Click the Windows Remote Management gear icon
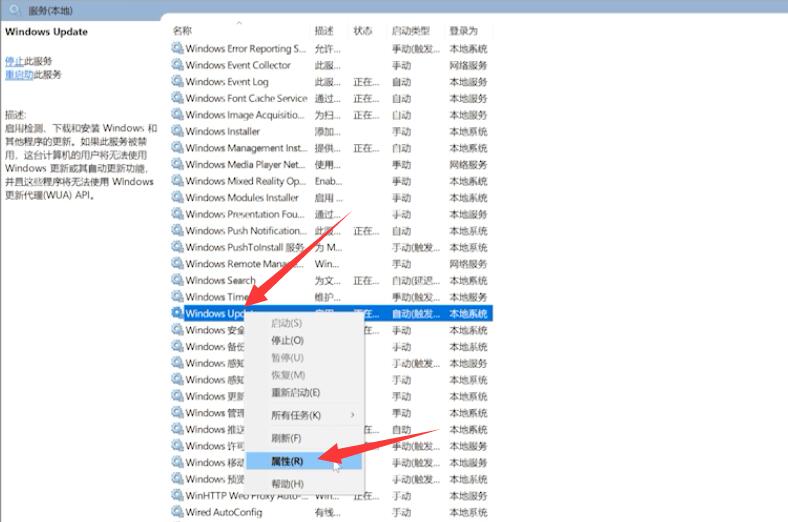Viewport: 788px width, 522px height. pyautogui.click(x=177, y=264)
